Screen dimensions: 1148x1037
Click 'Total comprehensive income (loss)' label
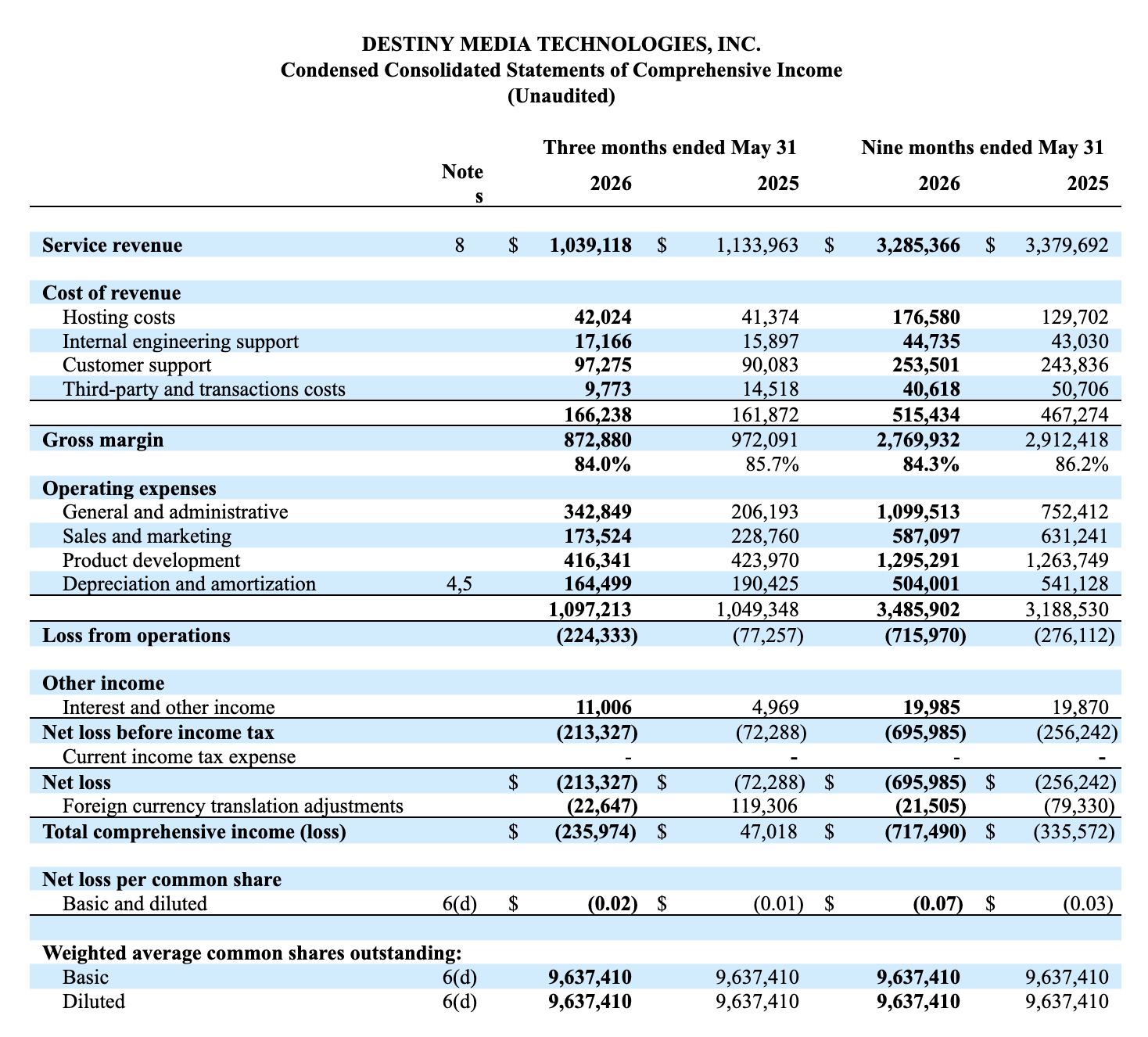pos(194,831)
